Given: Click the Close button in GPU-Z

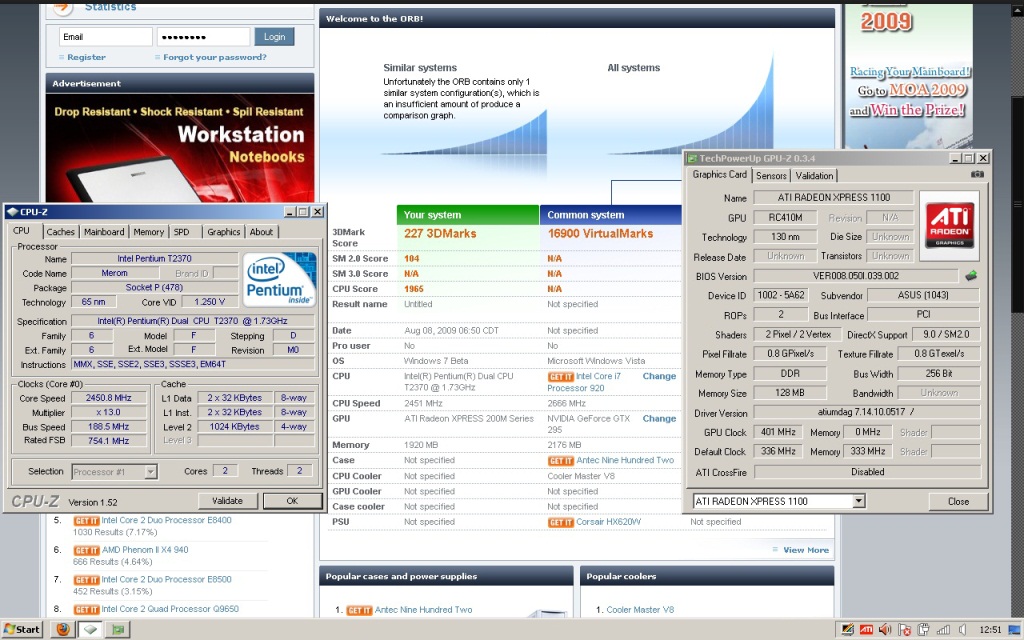Looking at the screenshot, I should [x=958, y=501].
